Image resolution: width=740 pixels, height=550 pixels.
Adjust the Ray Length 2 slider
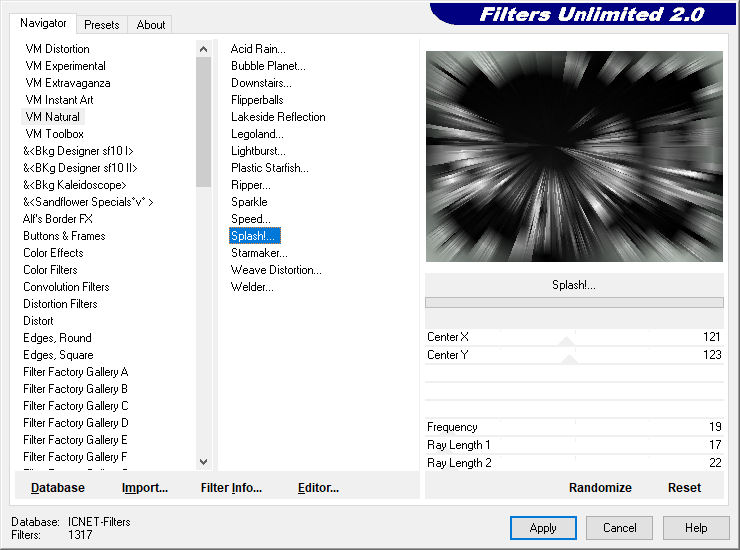click(x=574, y=463)
